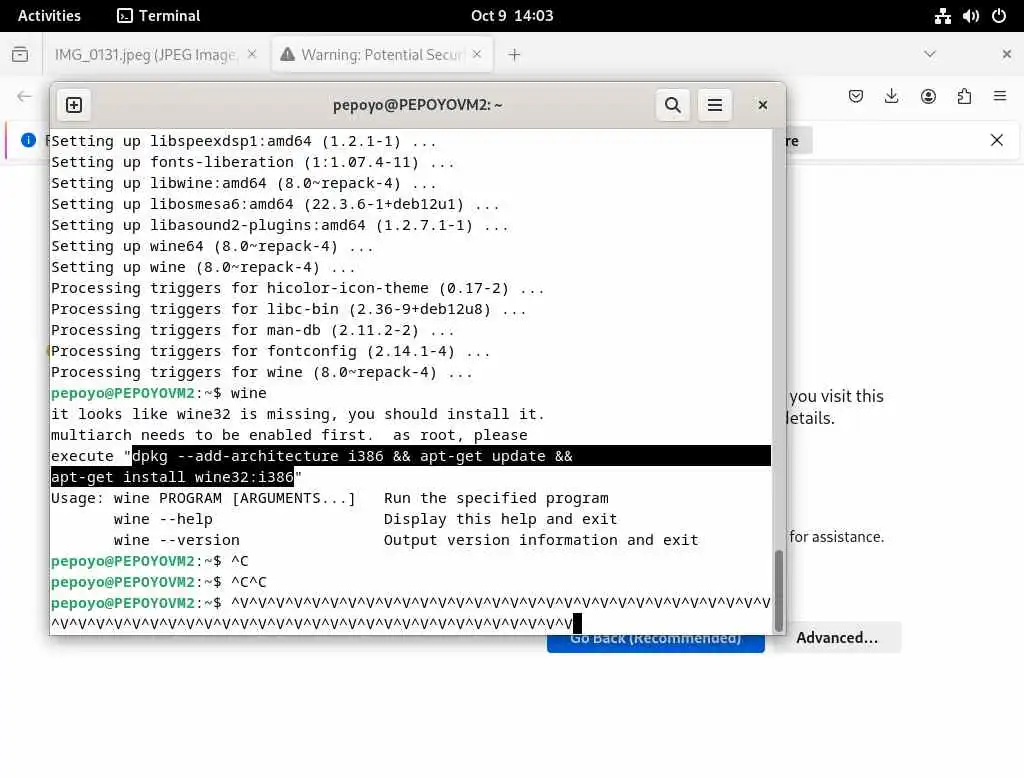
Task: Click 'Setting up fonts-liberation' line
Action: point(253,162)
